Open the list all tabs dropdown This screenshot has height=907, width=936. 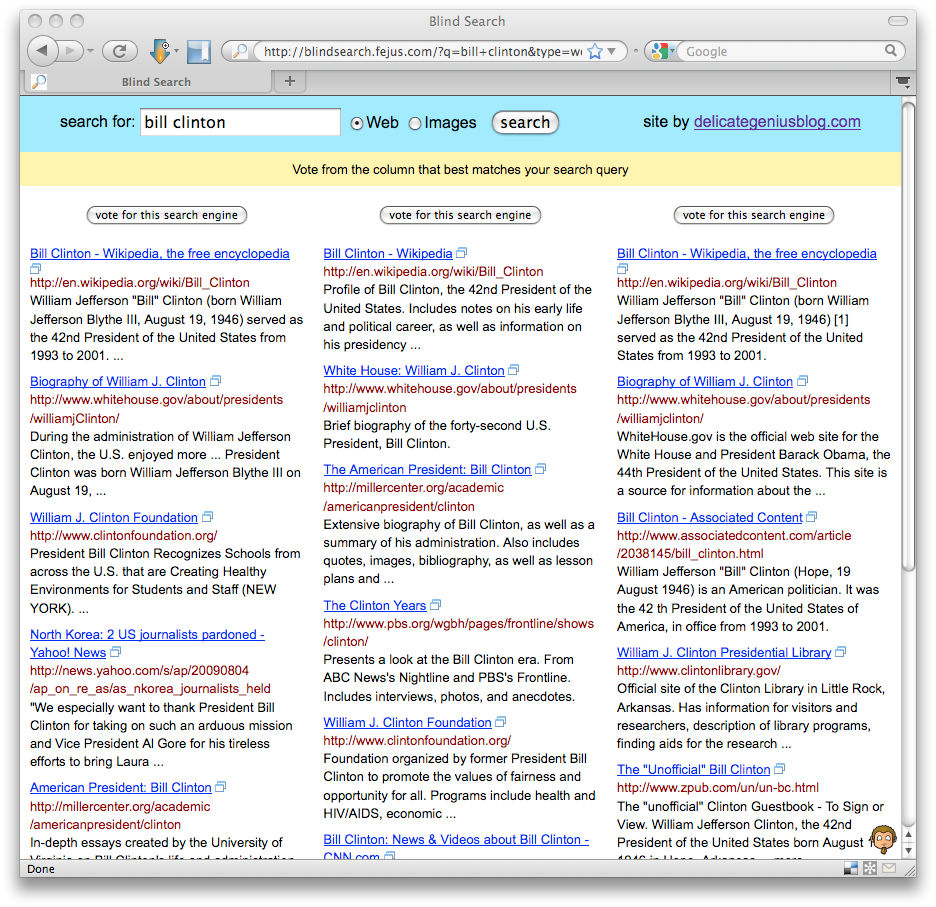(x=903, y=81)
